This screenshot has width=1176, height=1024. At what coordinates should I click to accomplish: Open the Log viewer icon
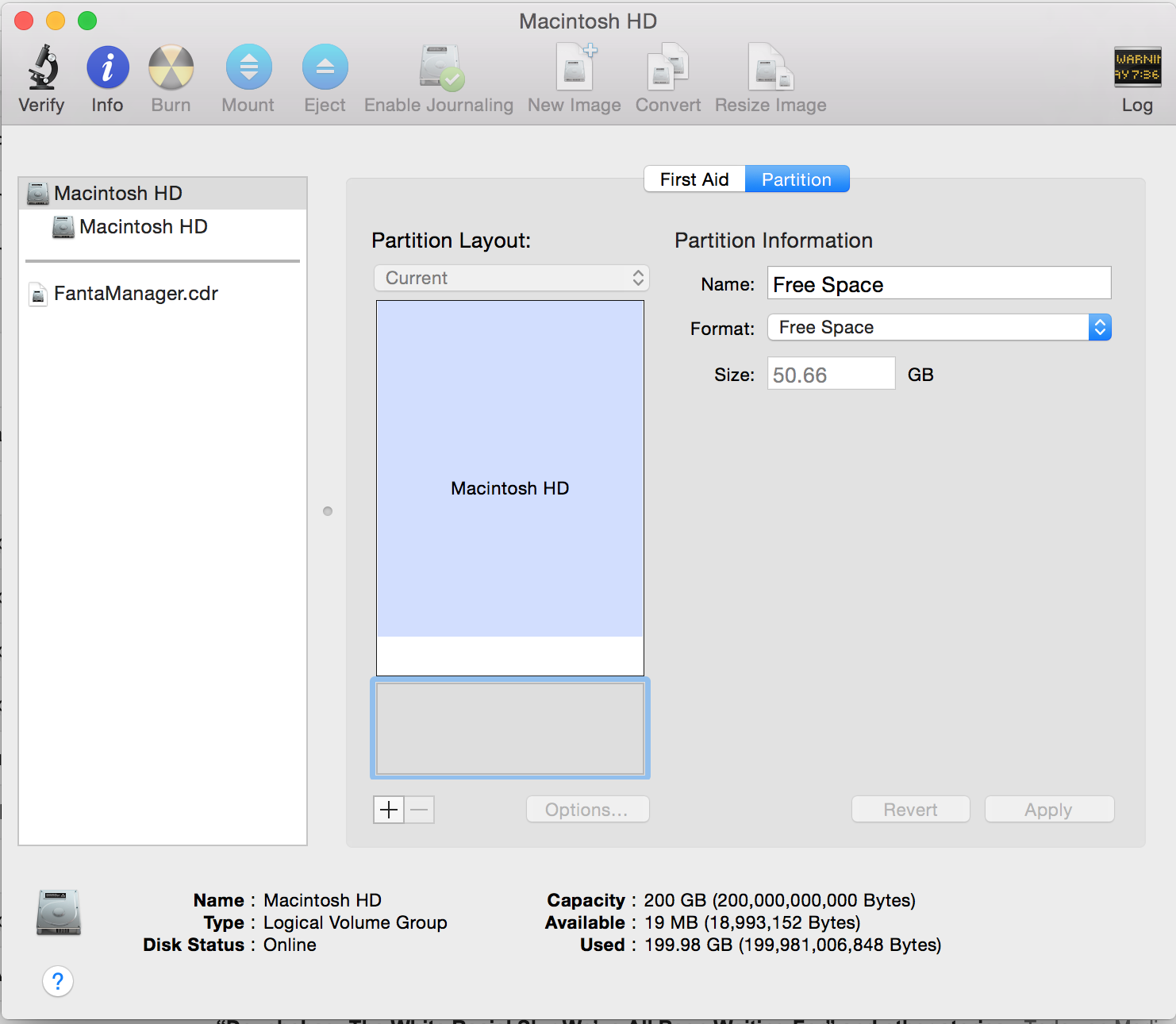pyautogui.click(x=1136, y=67)
